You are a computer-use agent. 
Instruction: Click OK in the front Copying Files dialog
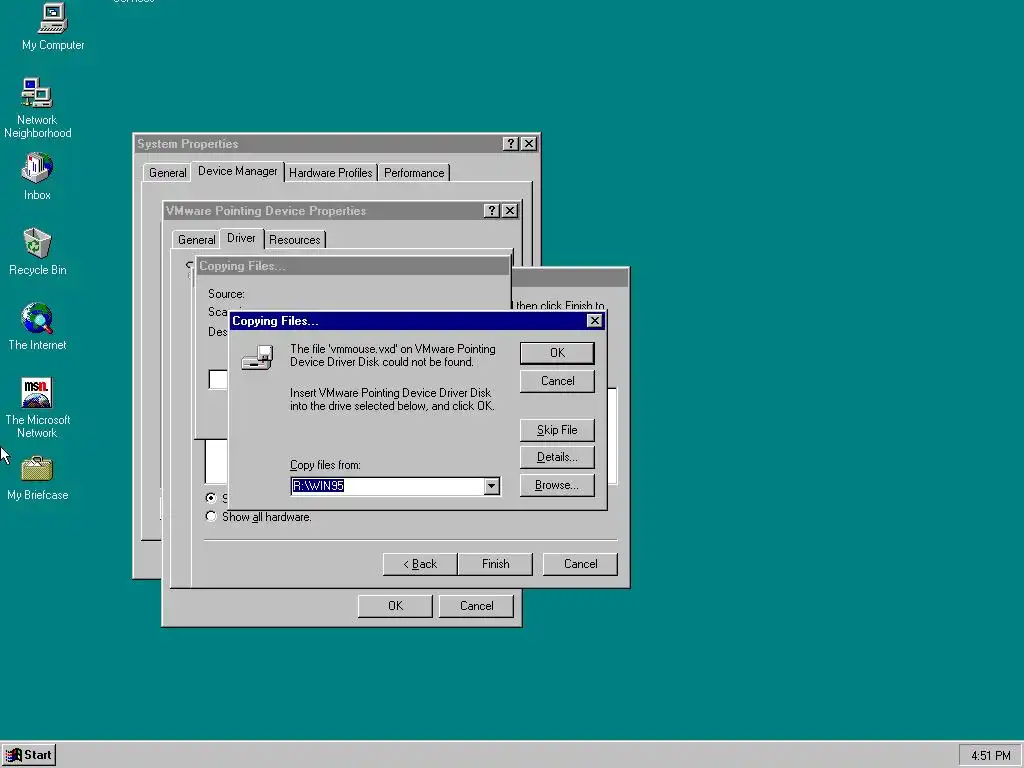(557, 353)
